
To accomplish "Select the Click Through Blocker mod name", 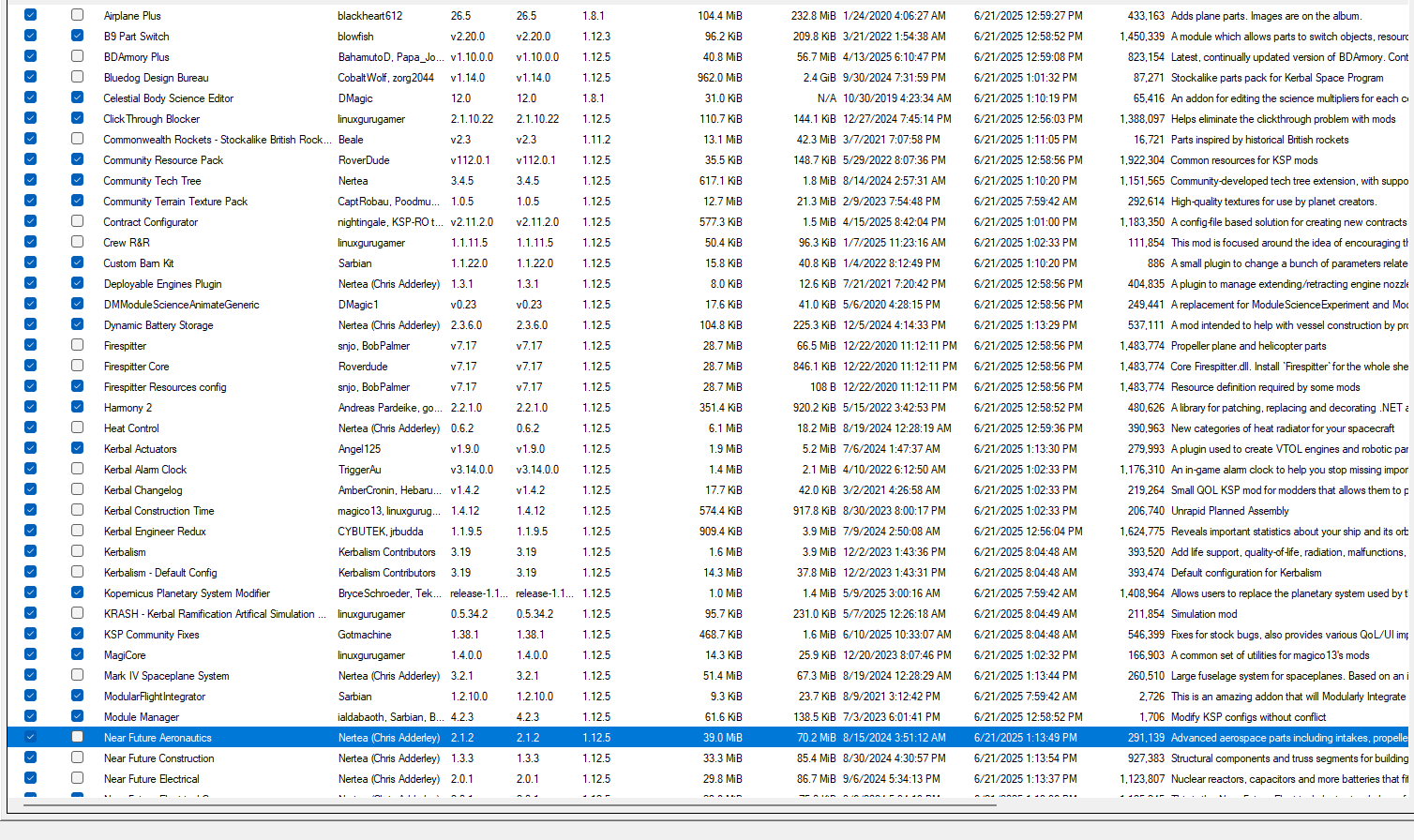I will point(151,119).
